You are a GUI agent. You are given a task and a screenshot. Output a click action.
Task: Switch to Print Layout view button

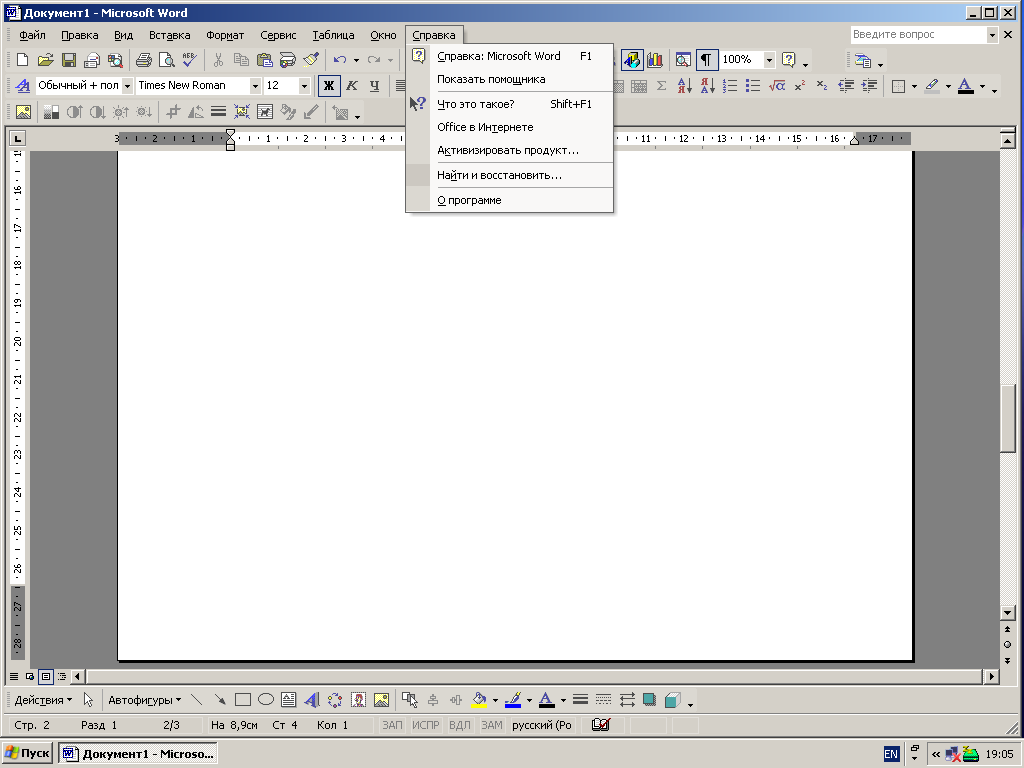click(45, 677)
